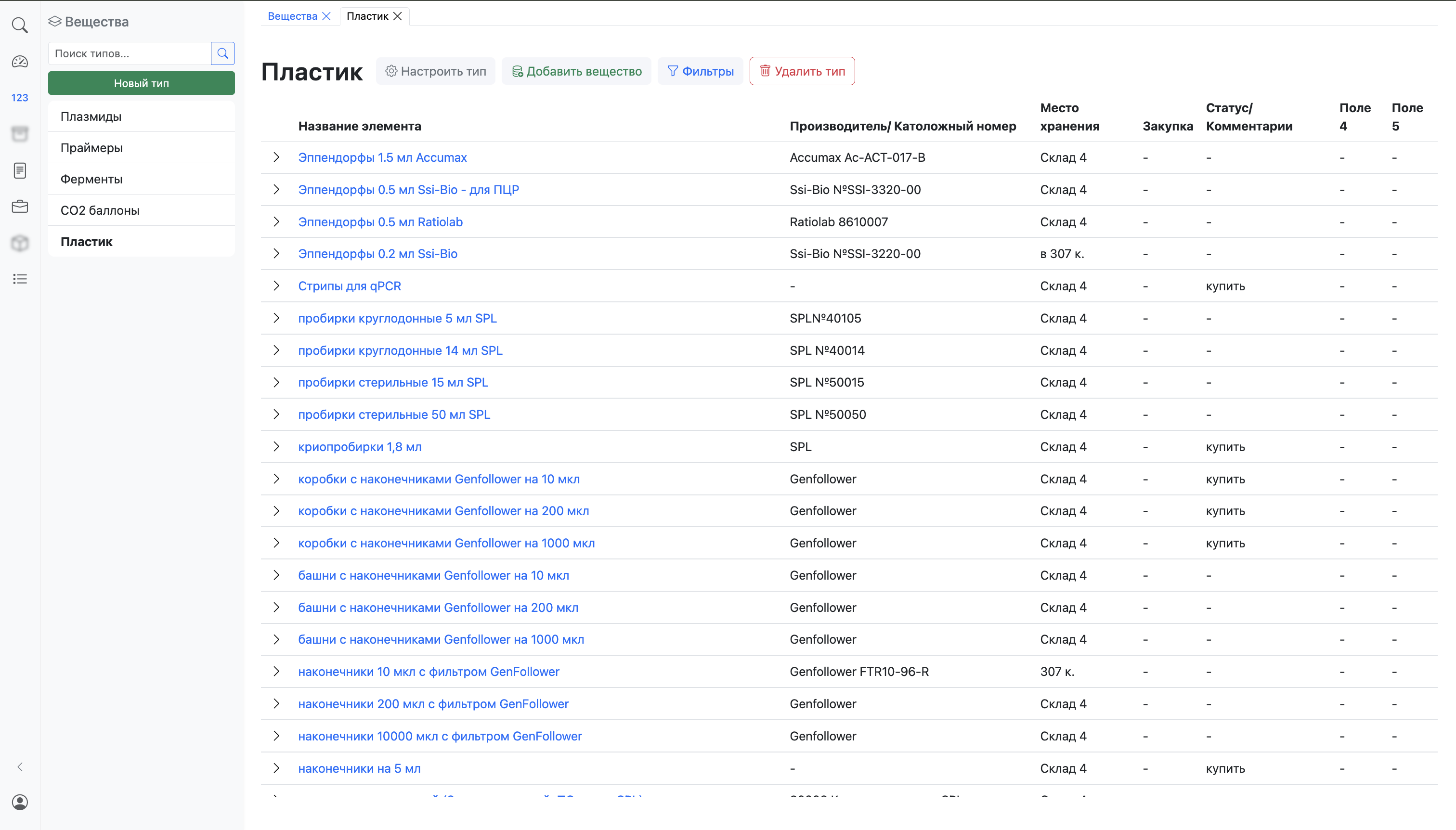Click the magnifier icon in left rail
Image resolution: width=1456 pixels, height=830 pixels.
[x=20, y=25]
